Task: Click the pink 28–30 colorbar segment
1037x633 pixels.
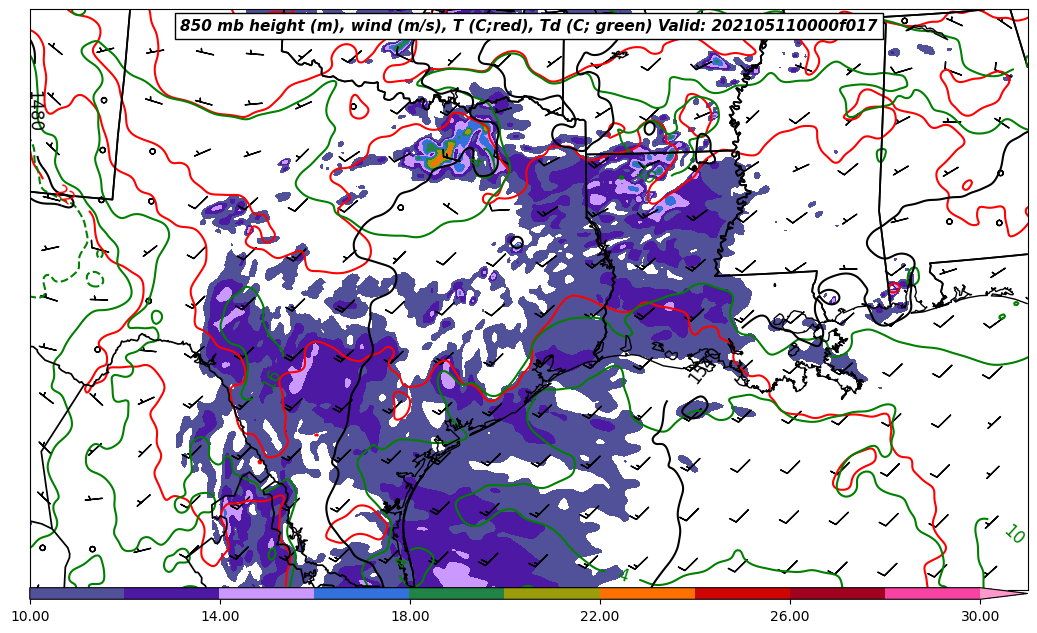Action: 933,593
